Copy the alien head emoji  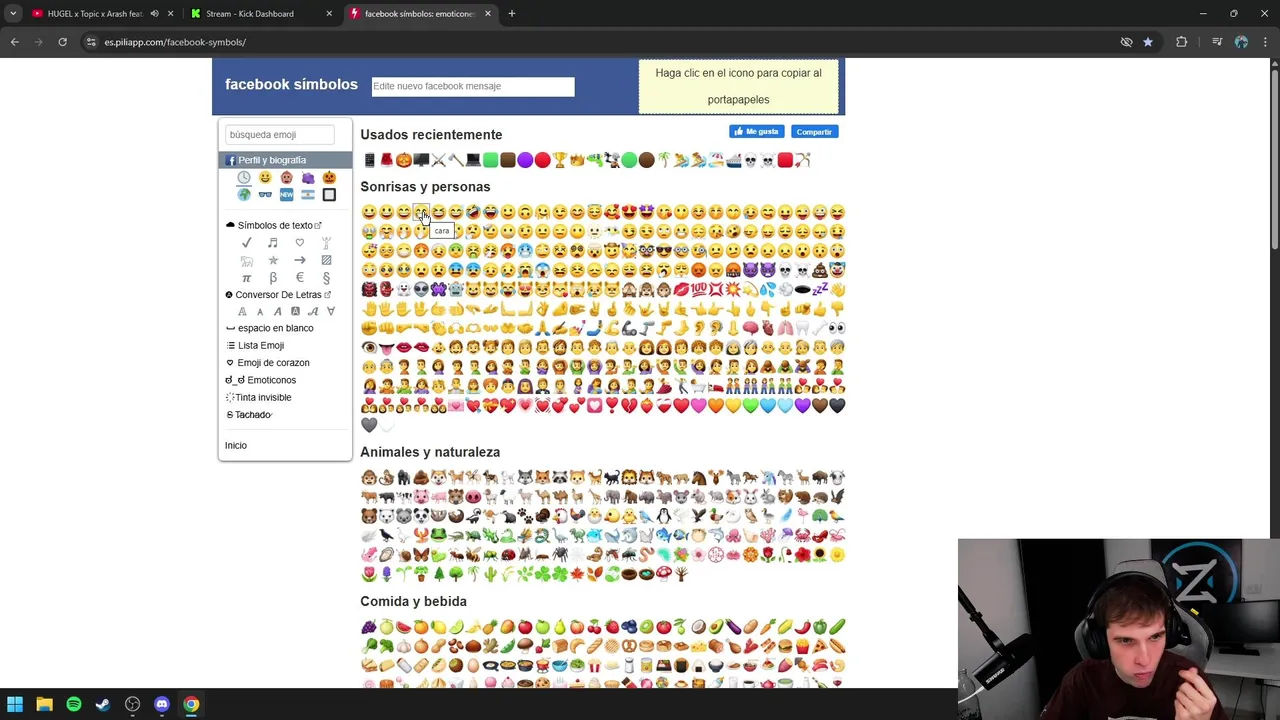(x=421, y=289)
